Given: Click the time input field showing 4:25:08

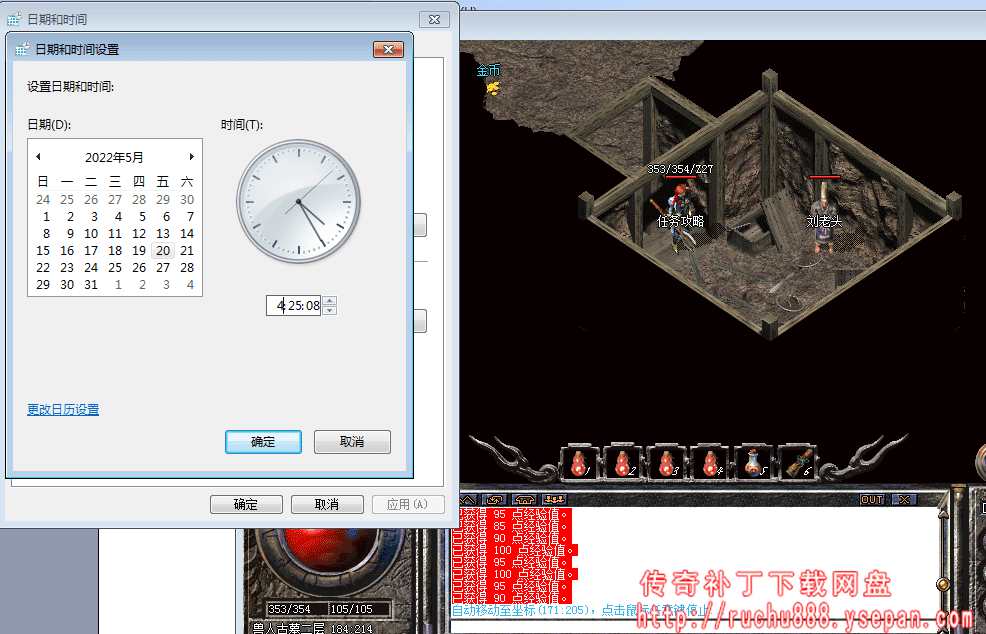Looking at the screenshot, I should coord(295,306).
